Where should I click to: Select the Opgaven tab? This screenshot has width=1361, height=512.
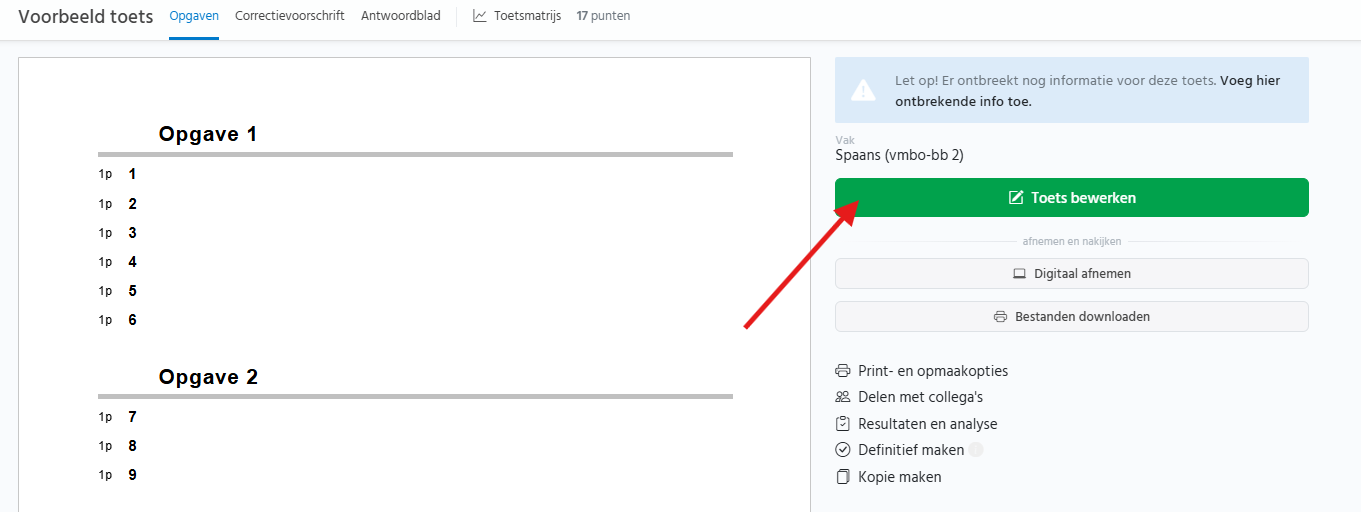[x=194, y=16]
